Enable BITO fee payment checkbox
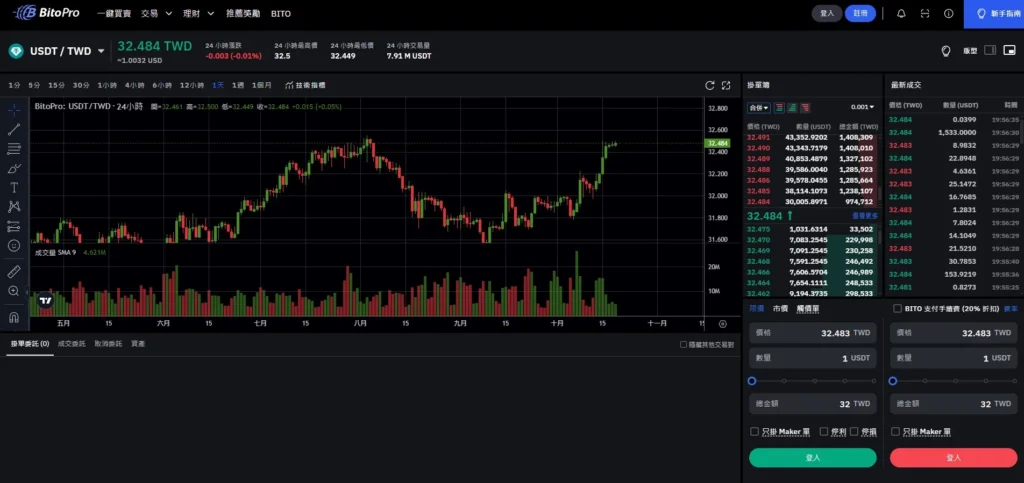The image size is (1024, 483). tap(897, 309)
